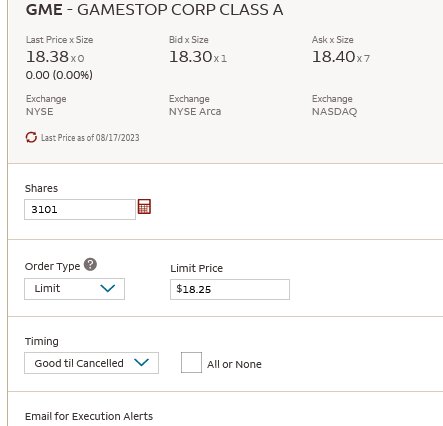This screenshot has height=426, width=443.
Task: Click the Email for Execution Alerts label
Action: 89,416
